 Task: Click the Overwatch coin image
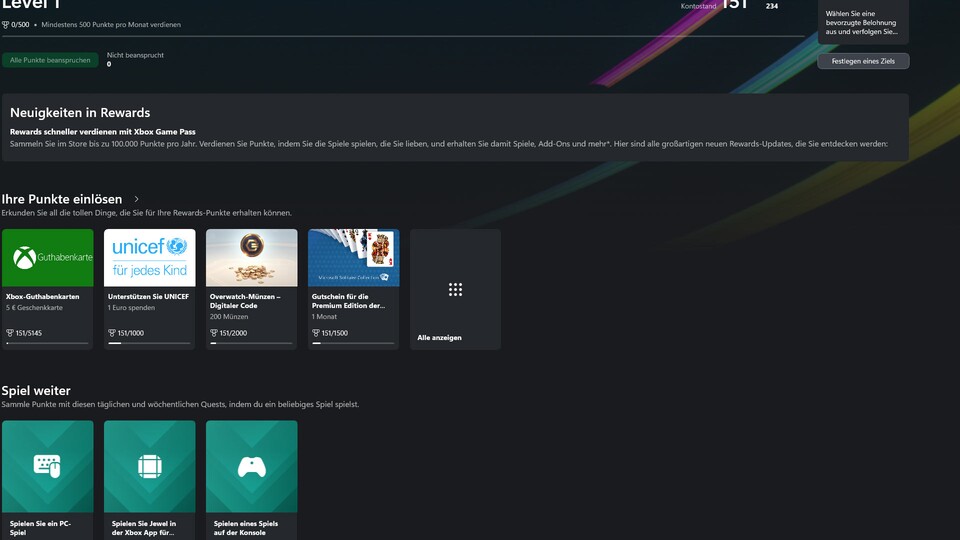pyautogui.click(x=251, y=258)
